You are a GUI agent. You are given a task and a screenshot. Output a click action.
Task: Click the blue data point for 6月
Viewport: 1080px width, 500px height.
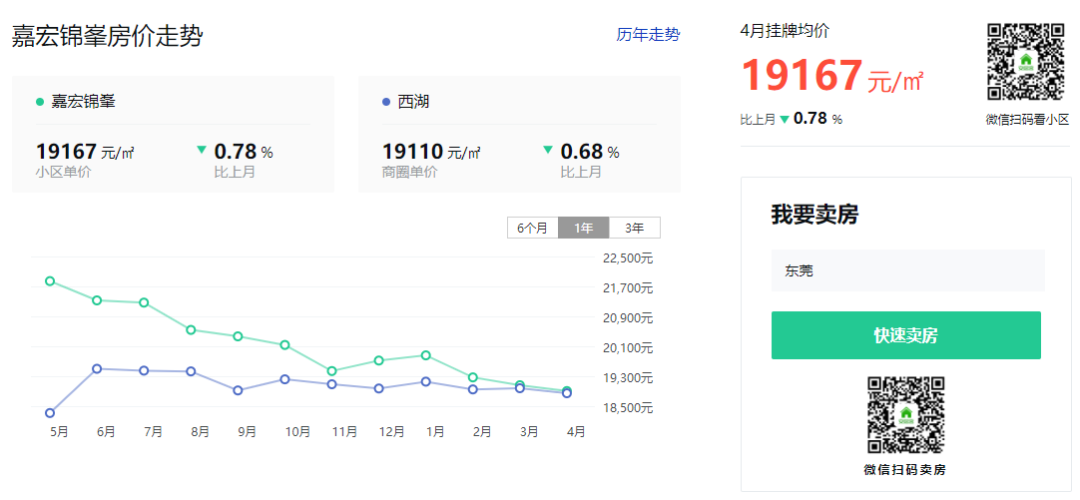coord(97,368)
